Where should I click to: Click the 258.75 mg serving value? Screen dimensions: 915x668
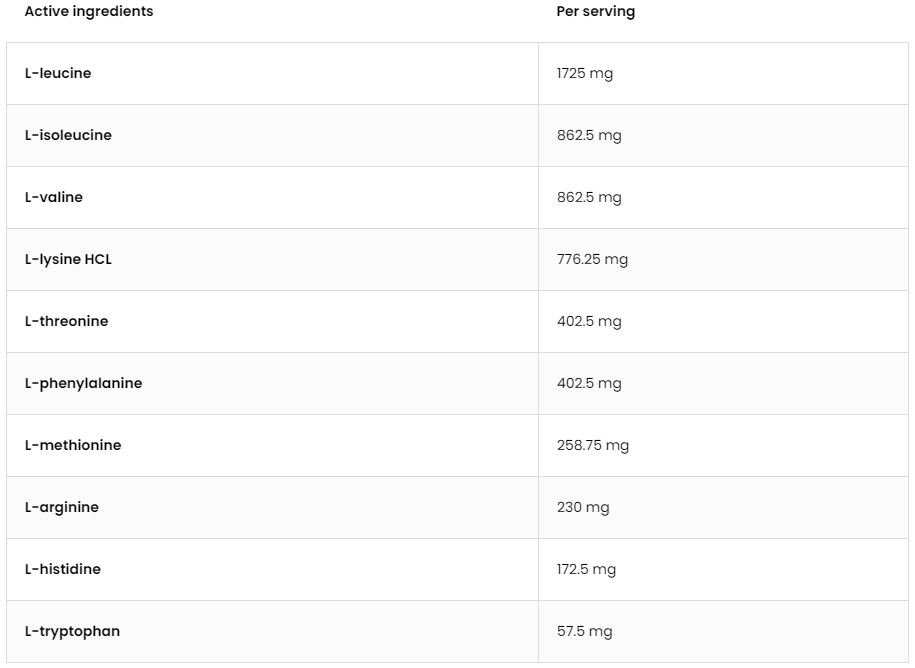coord(592,445)
